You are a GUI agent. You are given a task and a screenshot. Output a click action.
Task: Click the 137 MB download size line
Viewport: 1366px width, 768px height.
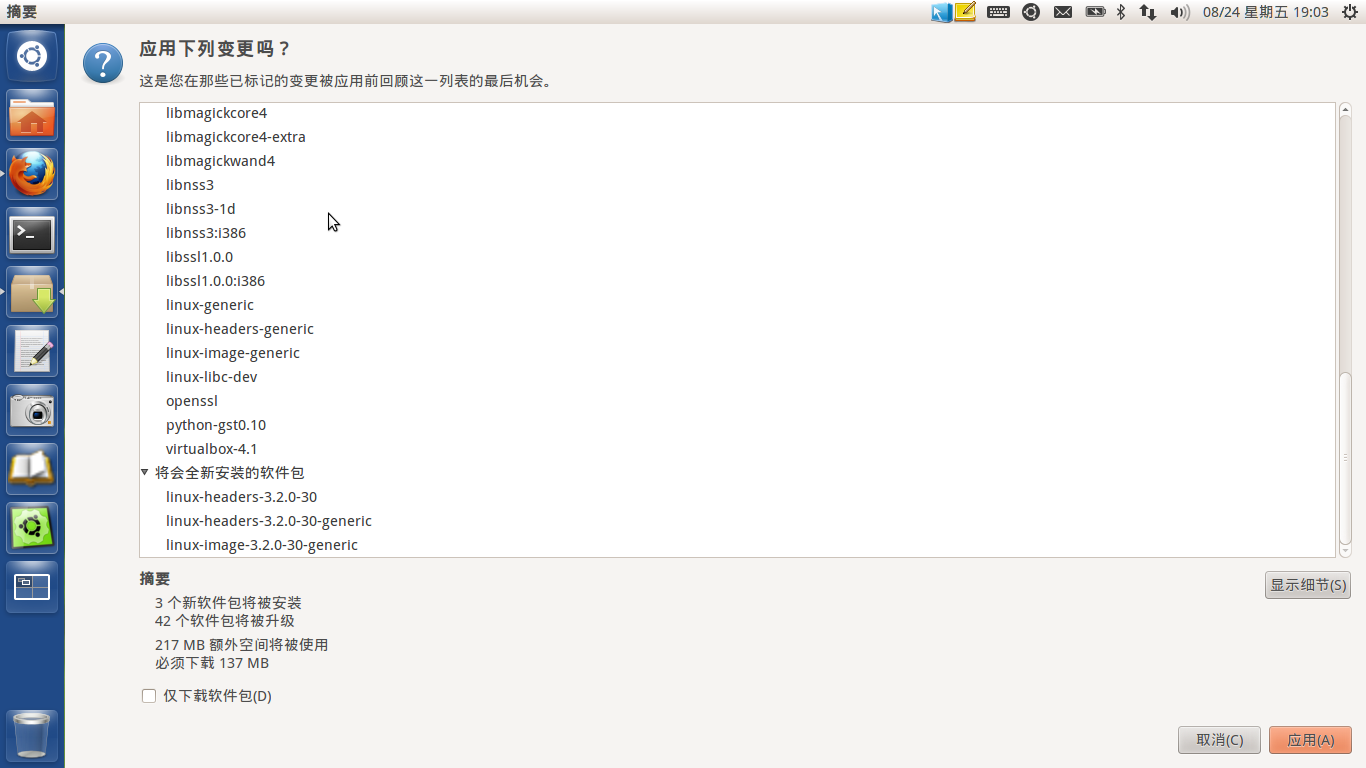pos(212,663)
